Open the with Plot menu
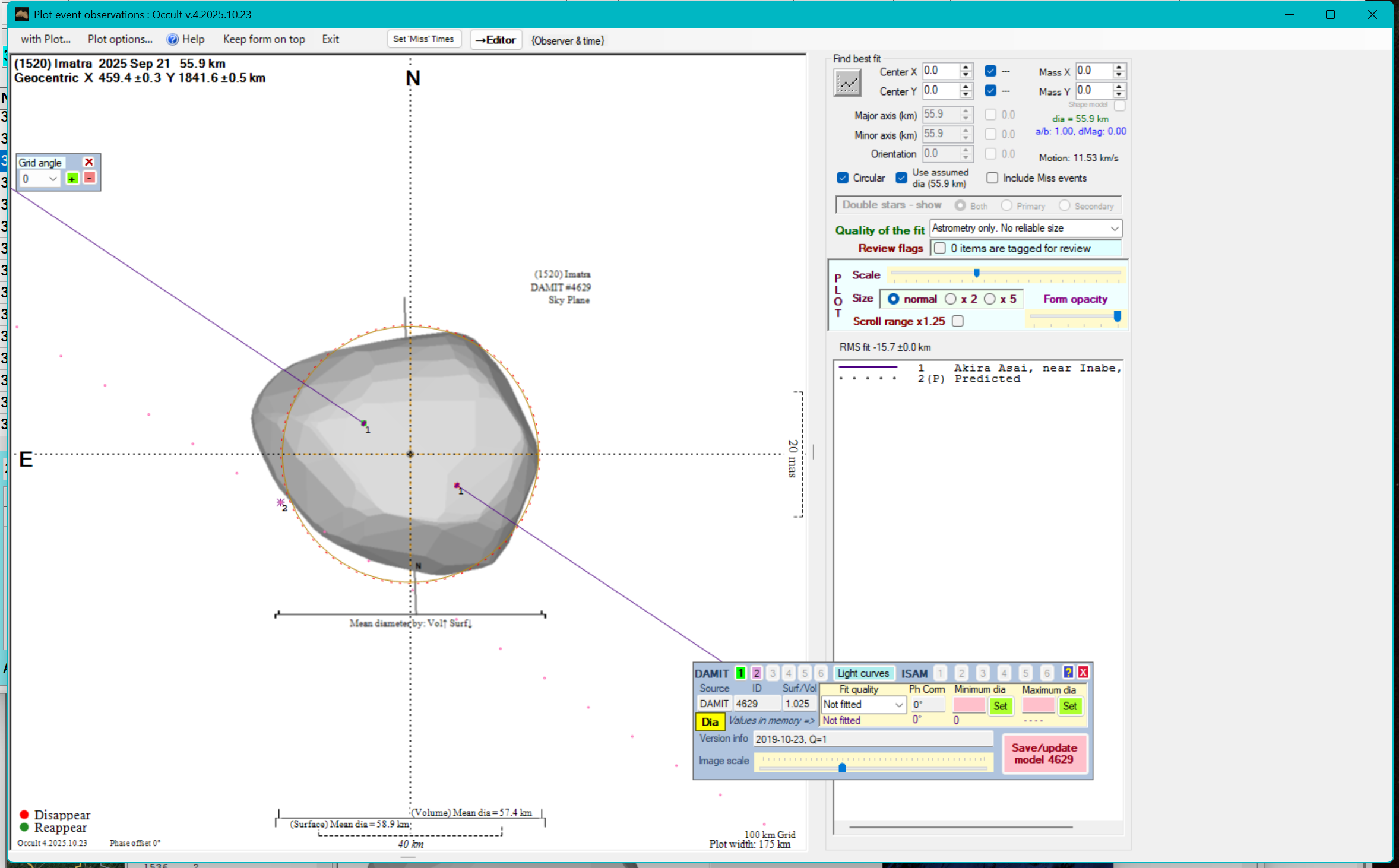 pos(46,39)
